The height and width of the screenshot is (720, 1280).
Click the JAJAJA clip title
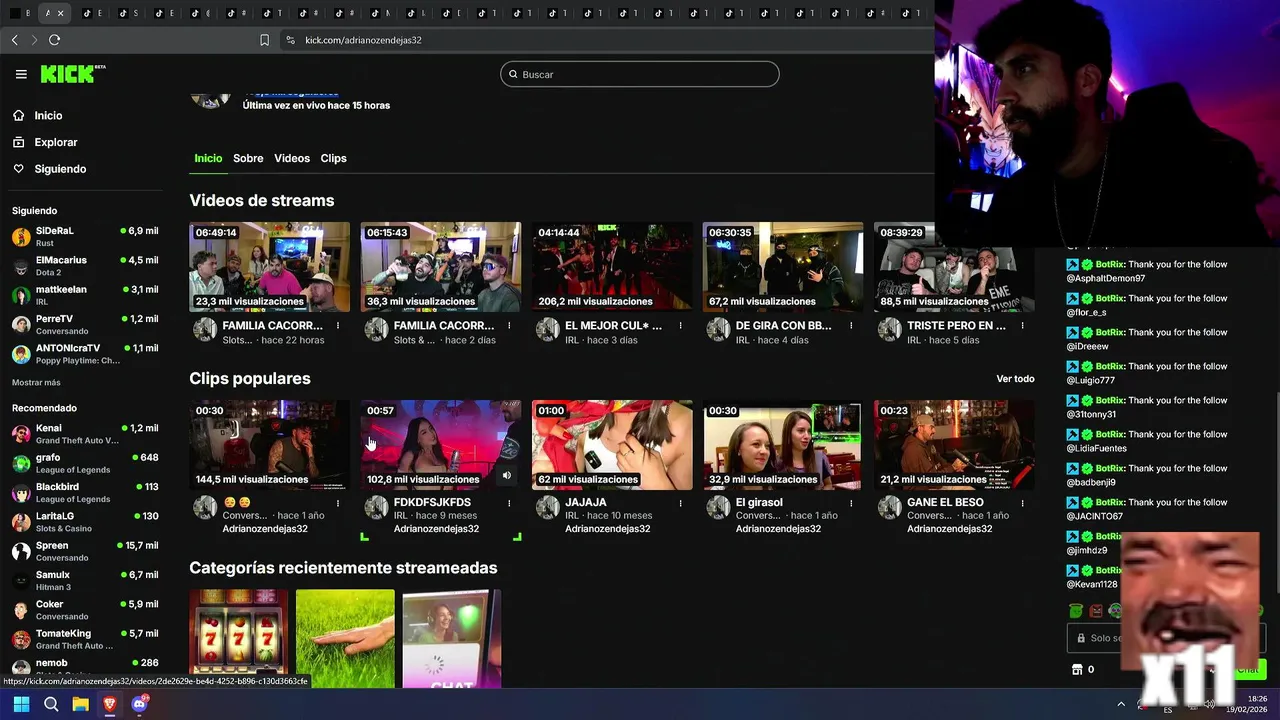[586, 503]
